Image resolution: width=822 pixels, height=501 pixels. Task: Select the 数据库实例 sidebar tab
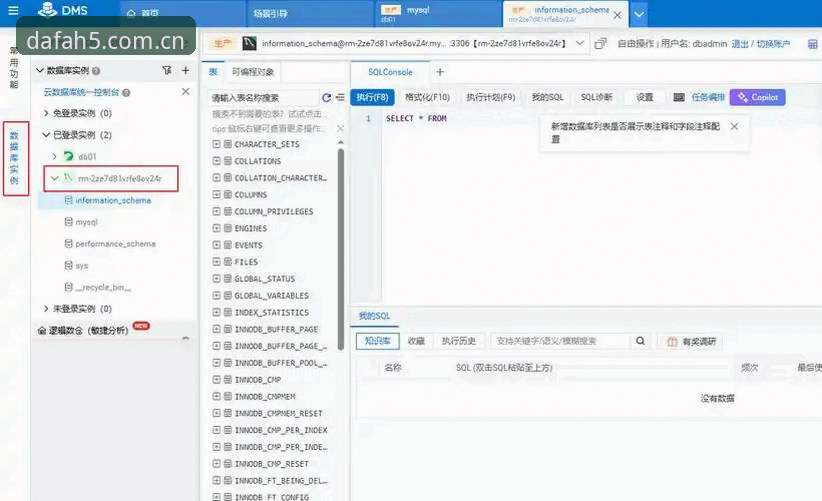pos(15,158)
